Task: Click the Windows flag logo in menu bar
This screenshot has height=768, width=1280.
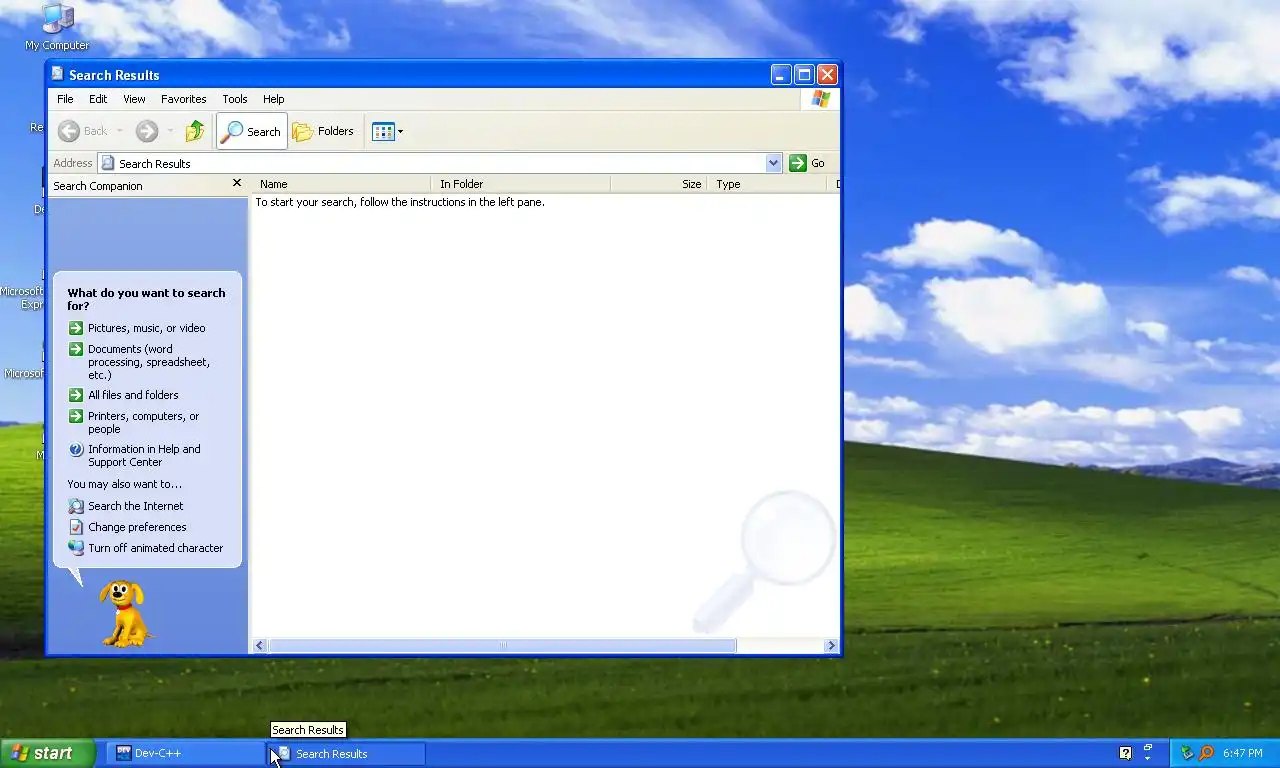Action: (x=820, y=99)
